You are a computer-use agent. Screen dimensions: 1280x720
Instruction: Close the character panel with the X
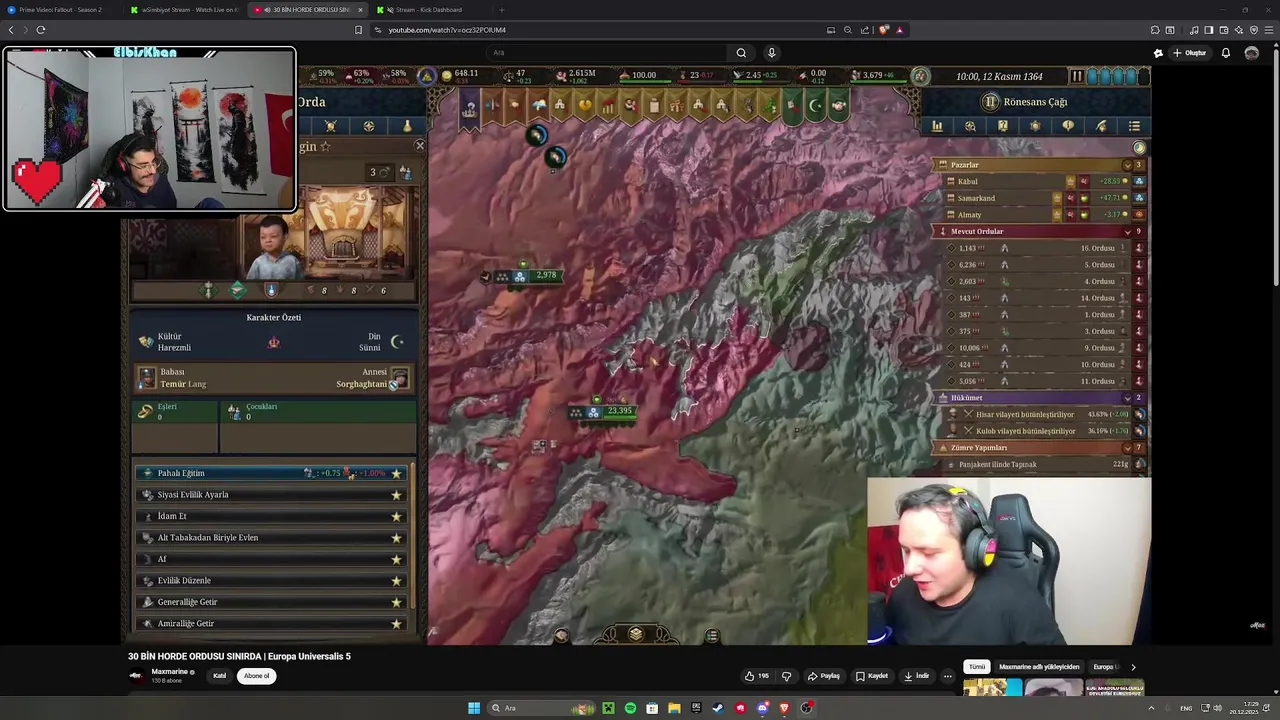point(419,146)
